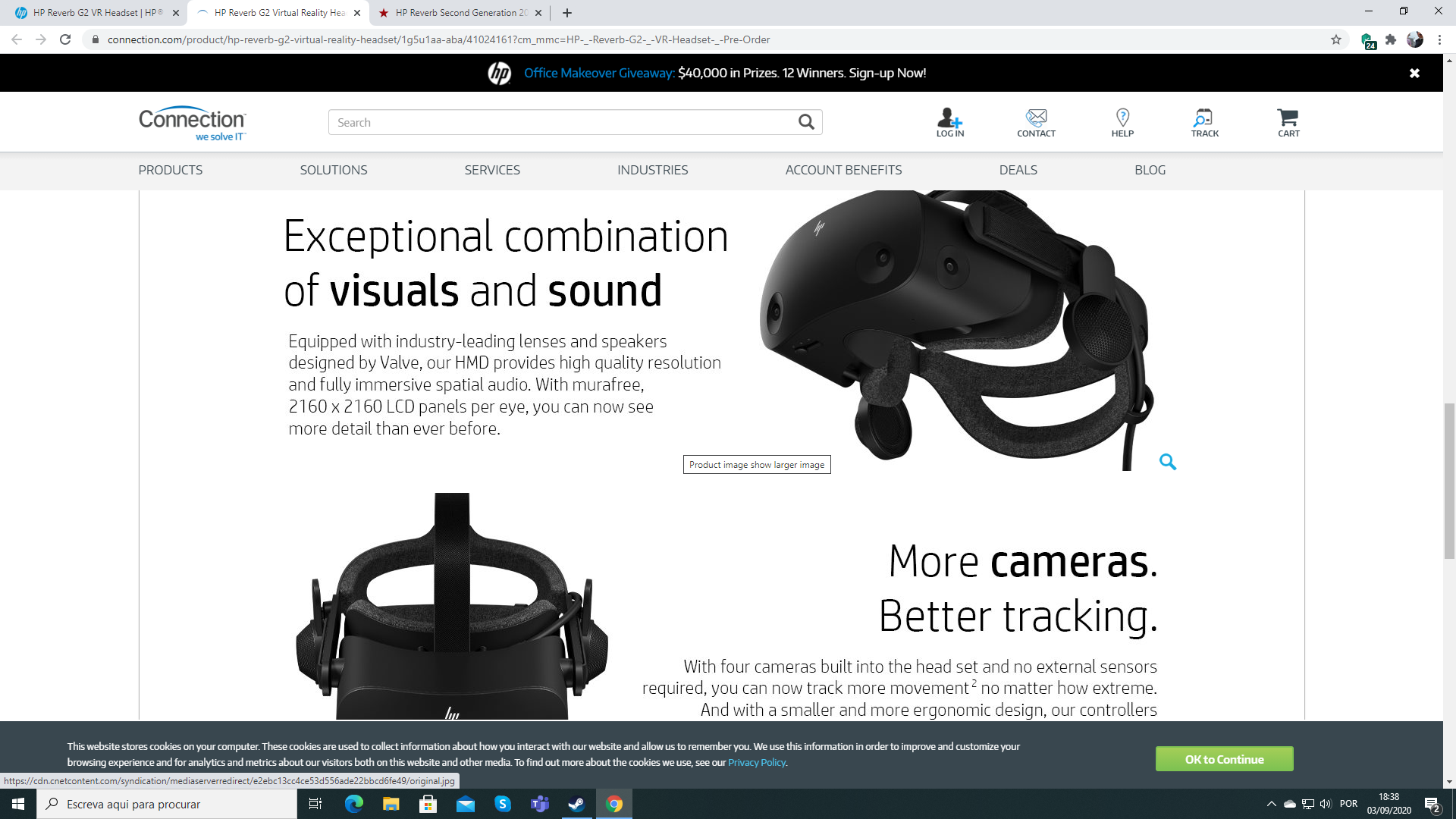Open the Contact envelope icon
The image size is (1456, 819).
pyautogui.click(x=1036, y=122)
